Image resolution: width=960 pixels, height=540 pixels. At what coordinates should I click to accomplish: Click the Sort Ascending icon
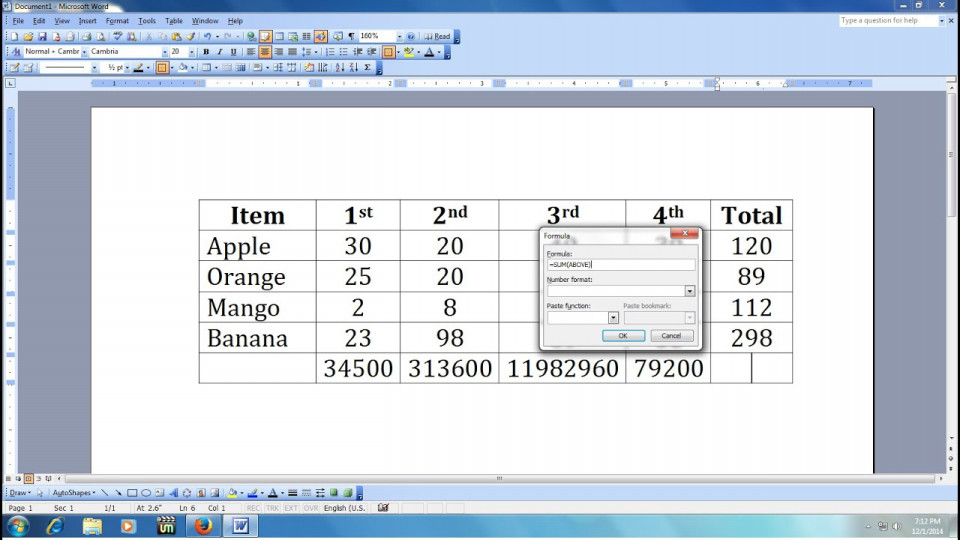point(340,67)
